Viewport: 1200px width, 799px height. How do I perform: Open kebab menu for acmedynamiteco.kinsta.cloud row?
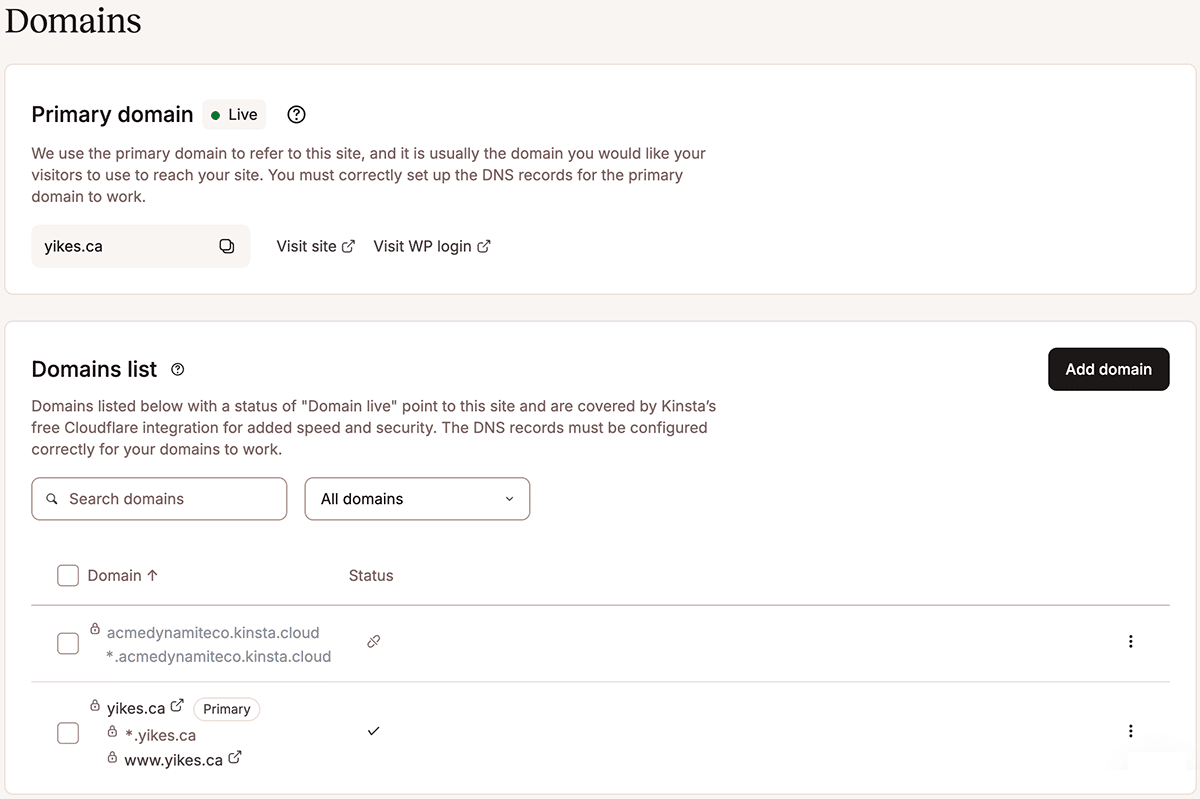[1131, 642]
